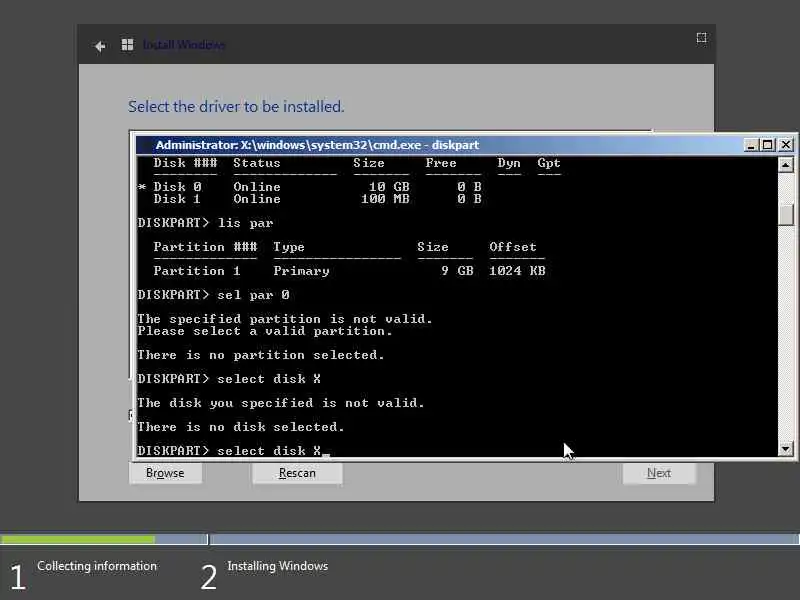Image resolution: width=800 pixels, height=600 pixels.
Task: Click 'The specified partition is not valid.' message
Action: 285,319
